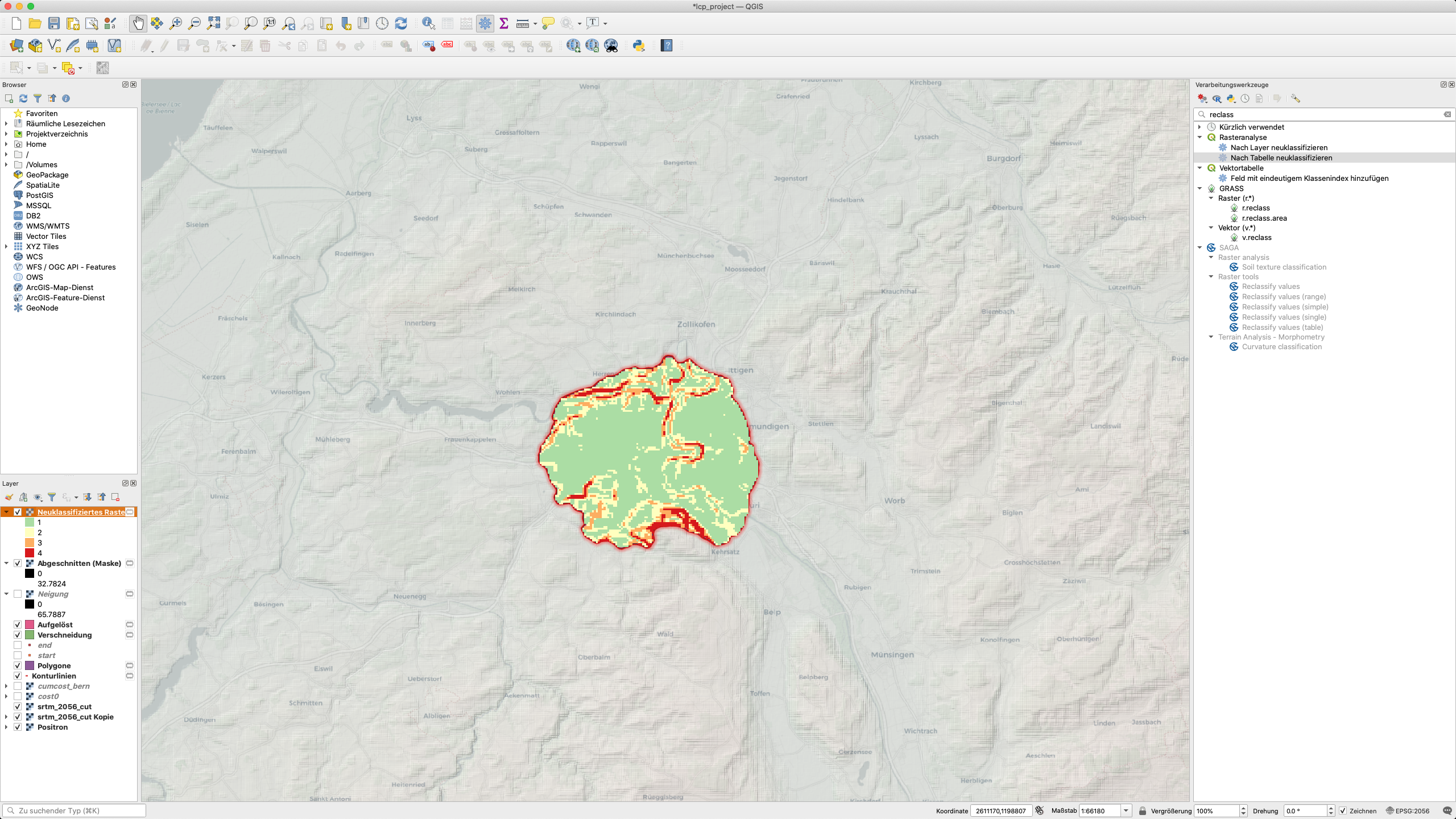Open processing history in Verarbeitungswerkzeuge
This screenshot has height=819, width=1456.
1245,98
